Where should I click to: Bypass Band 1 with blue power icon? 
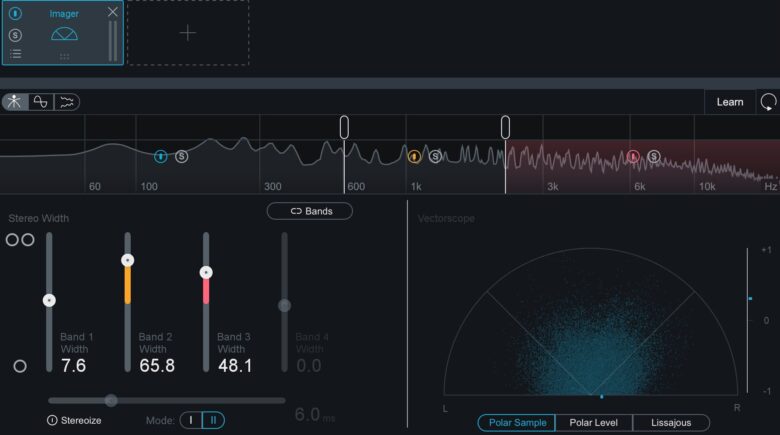point(161,156)
